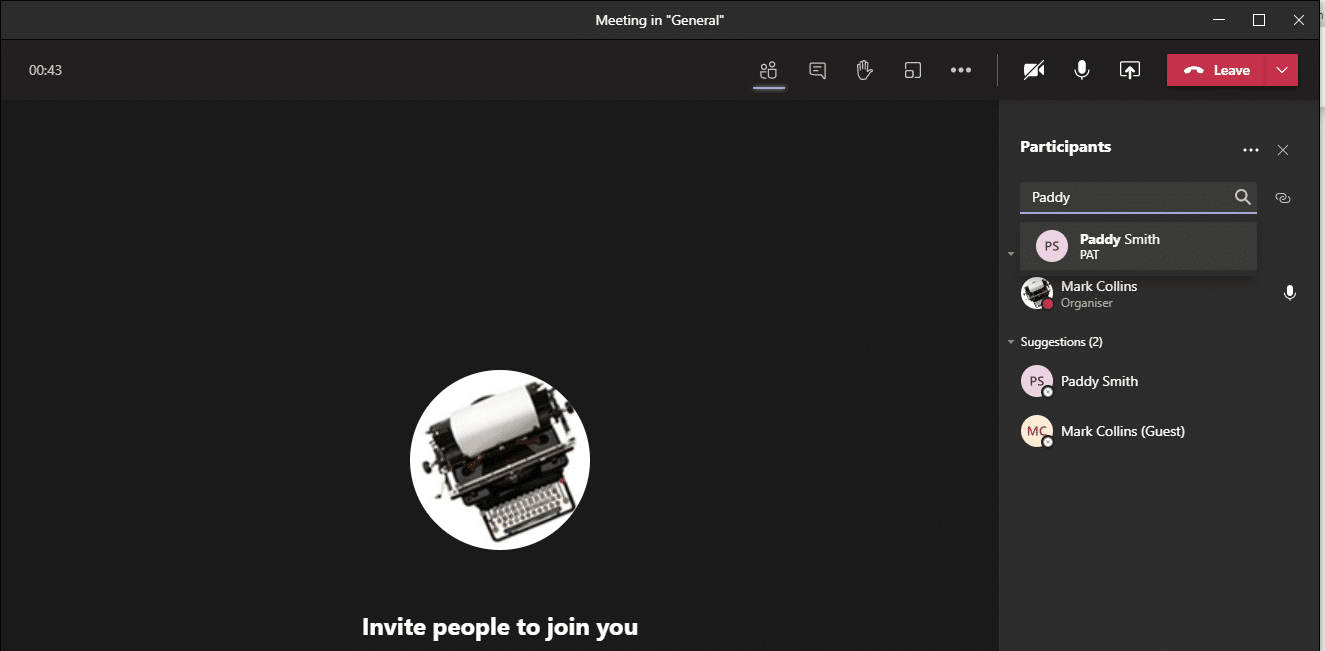The width and height of the screenshot is (1325, 651).
Task: Turn the camera on
Action: tap(1034, 70)
